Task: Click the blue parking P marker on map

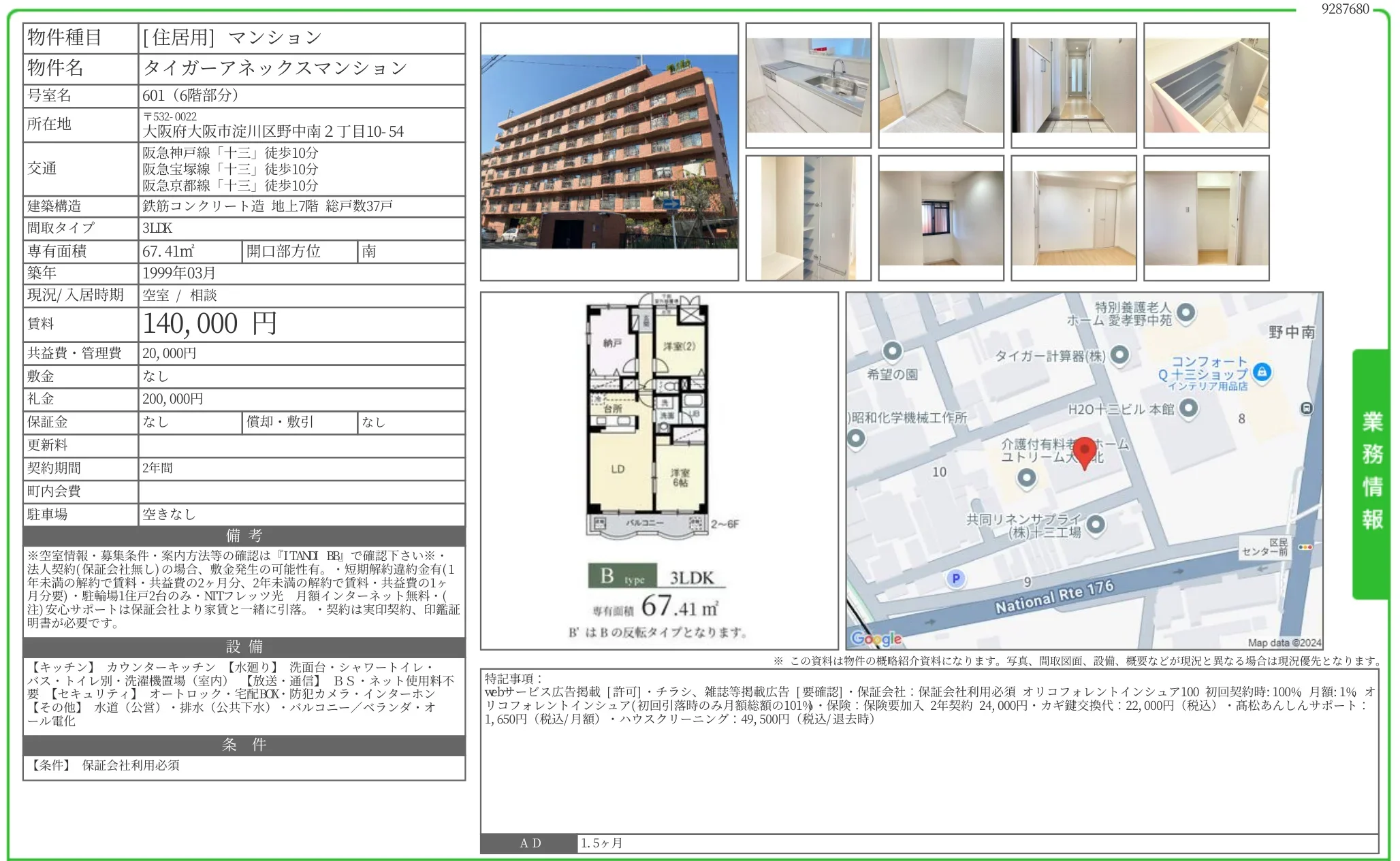Action: [956, 579]
